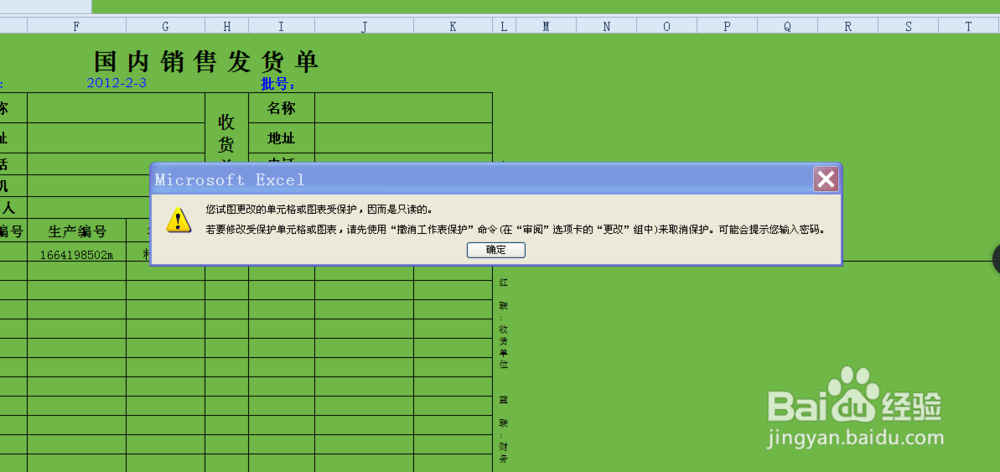
Task: Select column K header
Action: pos(453,26)
